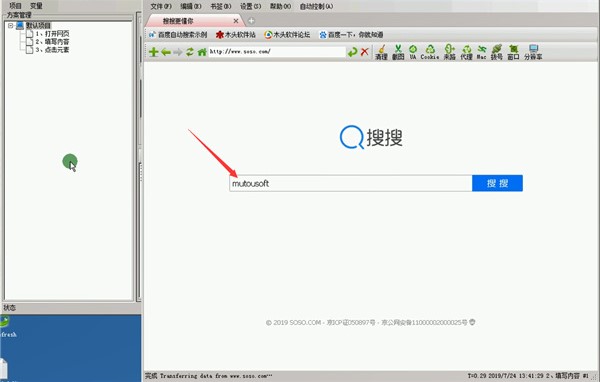This screenshot has height=382, width=600.
Task: Open the Cookie recycle icon
Action: (430, 52)
